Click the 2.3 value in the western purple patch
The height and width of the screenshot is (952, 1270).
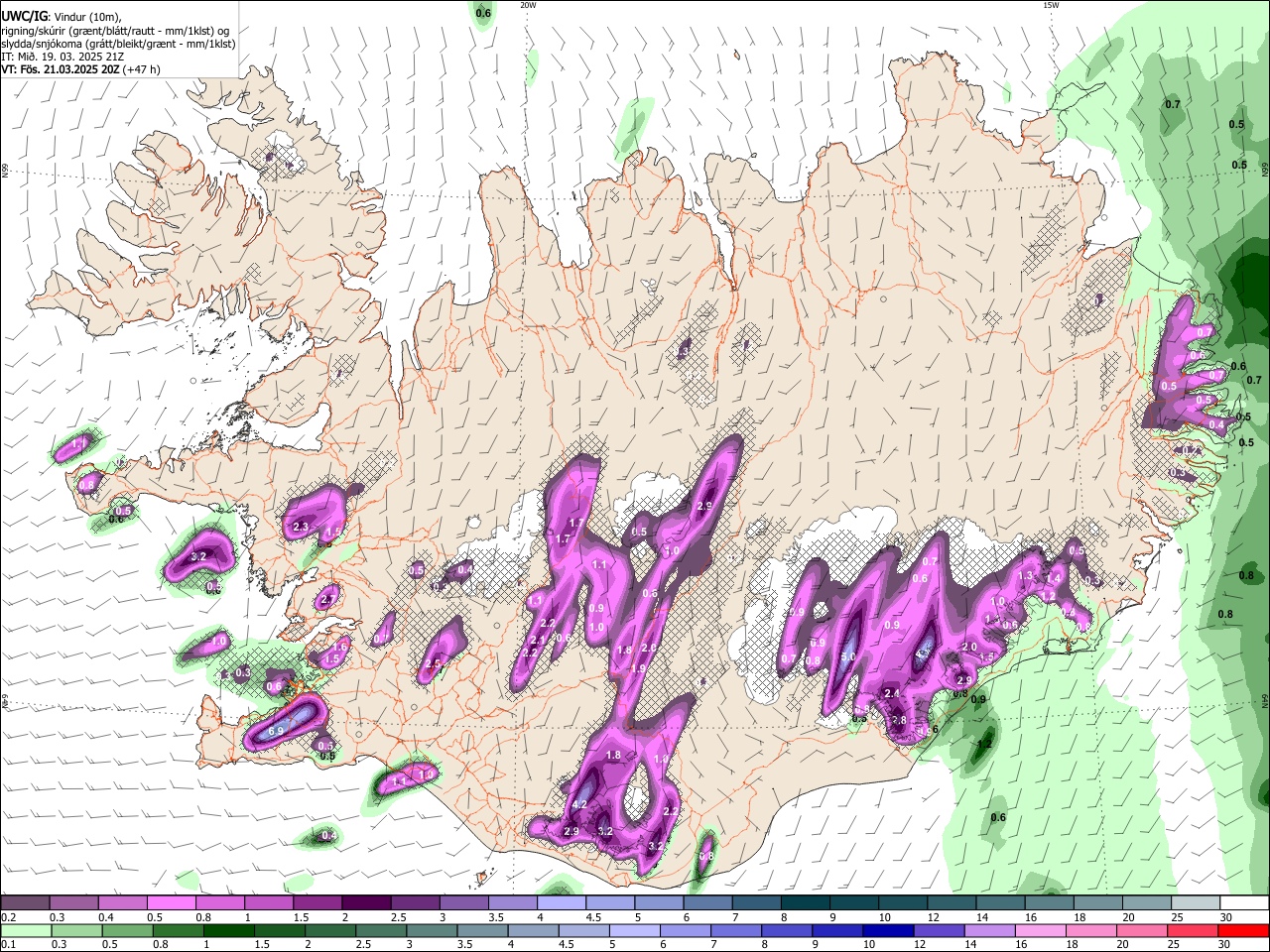coord(301,527)
